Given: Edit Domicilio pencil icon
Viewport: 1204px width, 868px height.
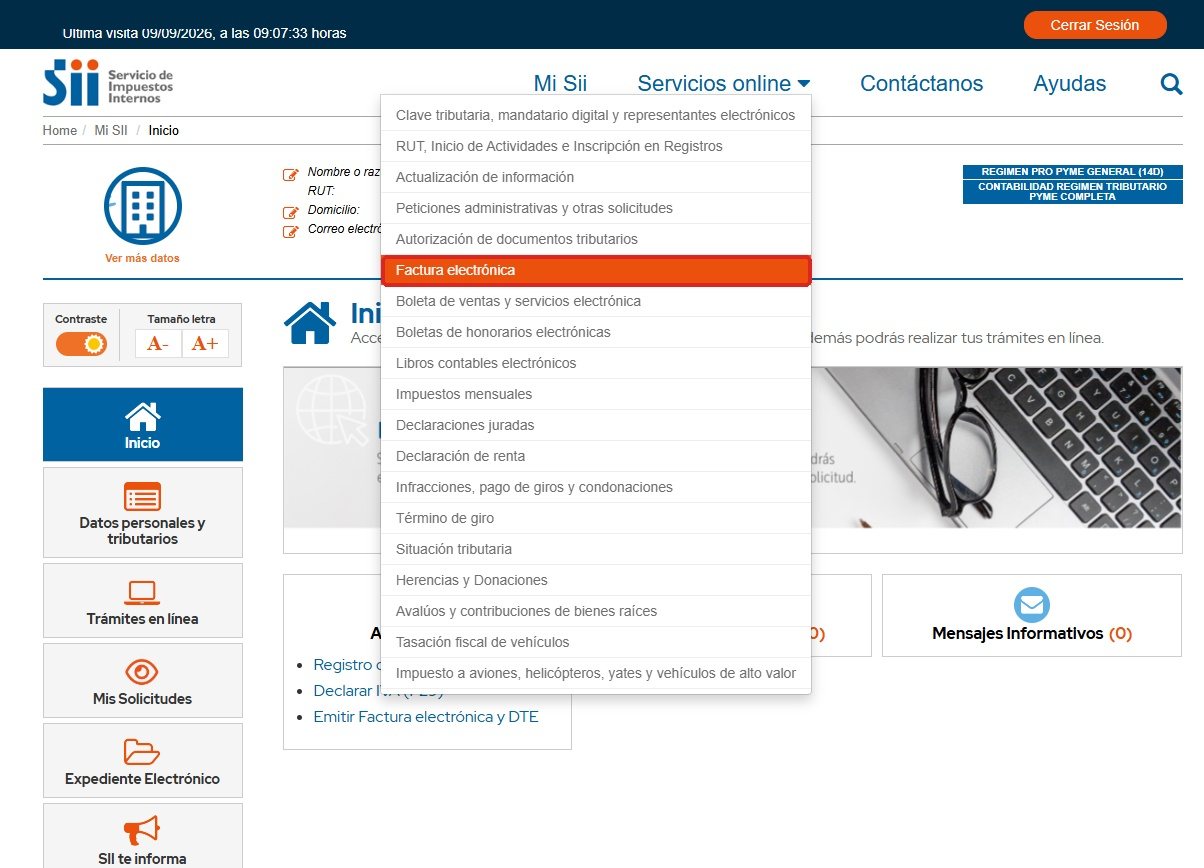Looking at the screenshot, I should [x=291, y=212].
